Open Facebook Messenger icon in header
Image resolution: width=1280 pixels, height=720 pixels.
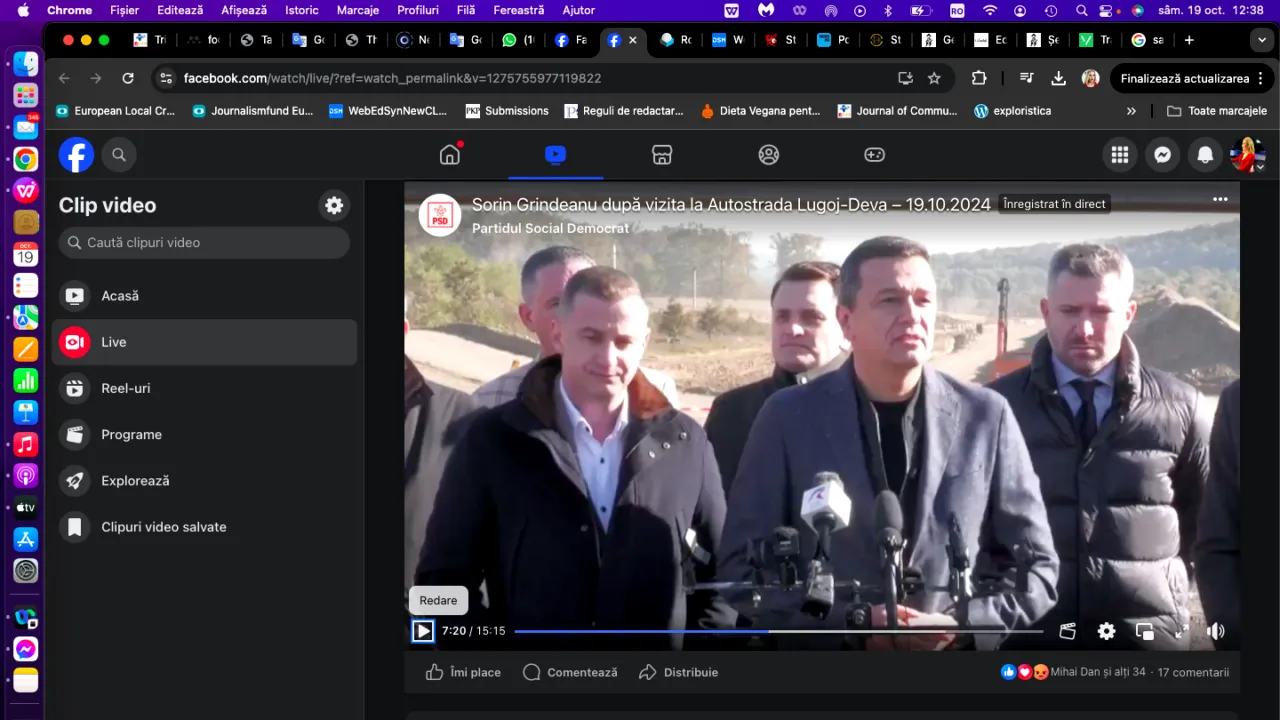1163,155
